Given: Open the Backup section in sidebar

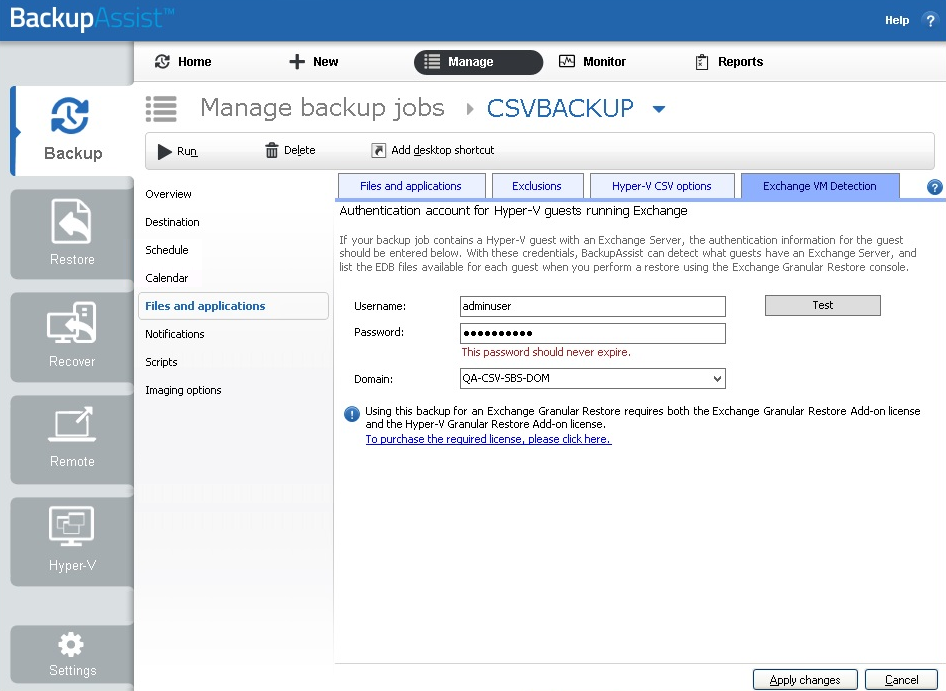Looking at the screenshot, I should [x=72, y=131].
